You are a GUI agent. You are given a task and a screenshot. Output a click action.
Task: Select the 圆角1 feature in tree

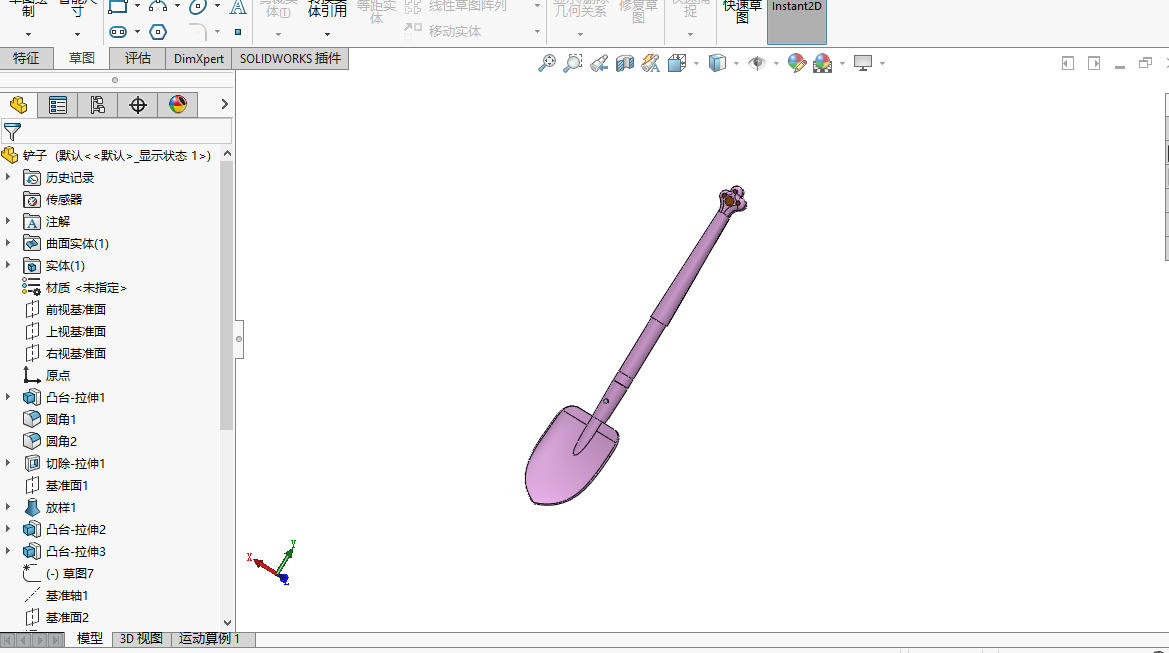pos(61,419)
